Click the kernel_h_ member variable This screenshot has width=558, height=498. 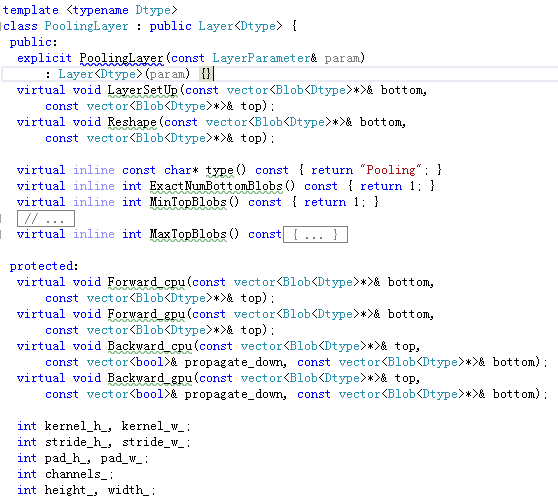point(76,426)
